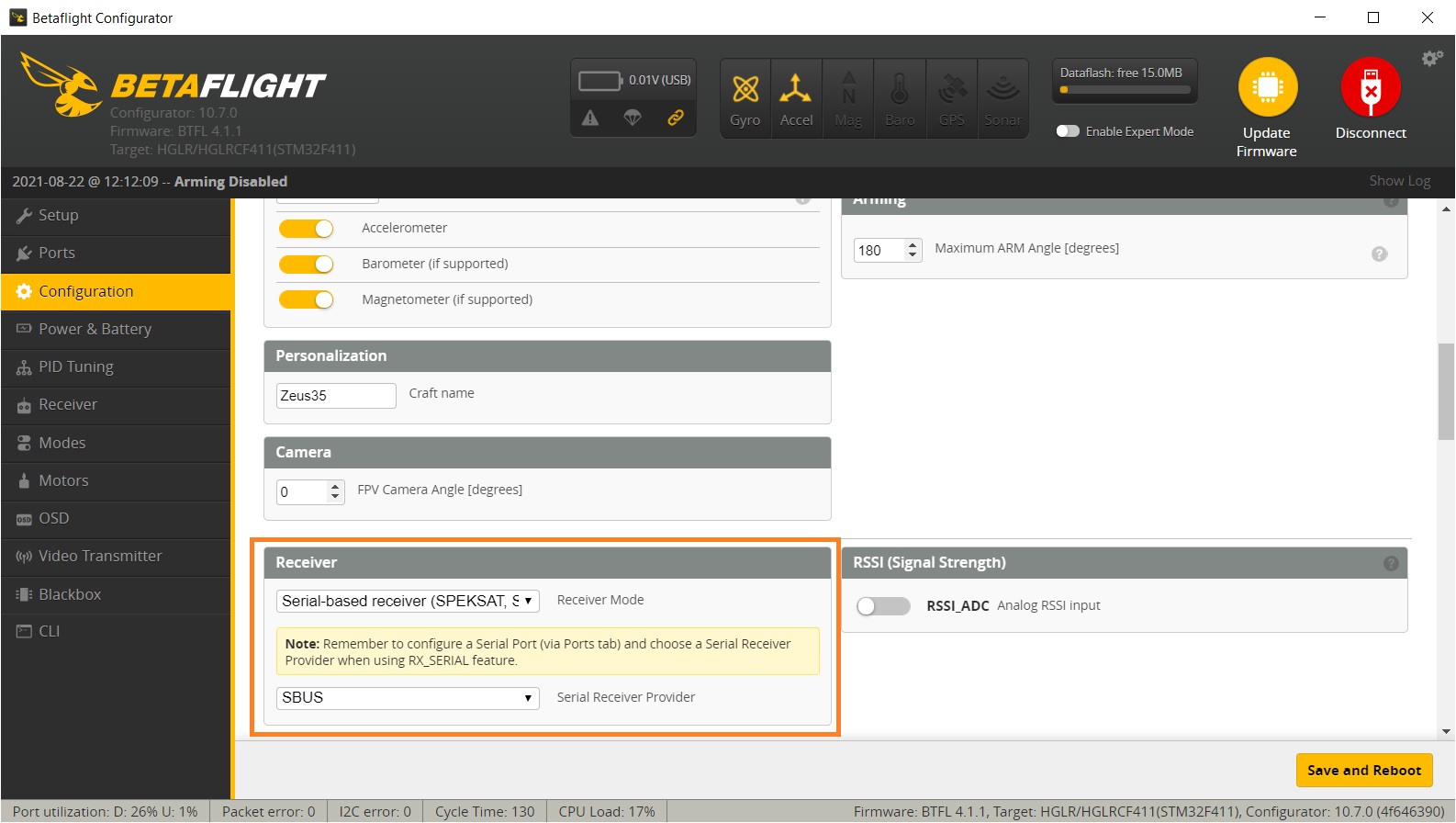1456x823 pixels.
Task: Click the Personalization section header
Action: click(547, 356)
